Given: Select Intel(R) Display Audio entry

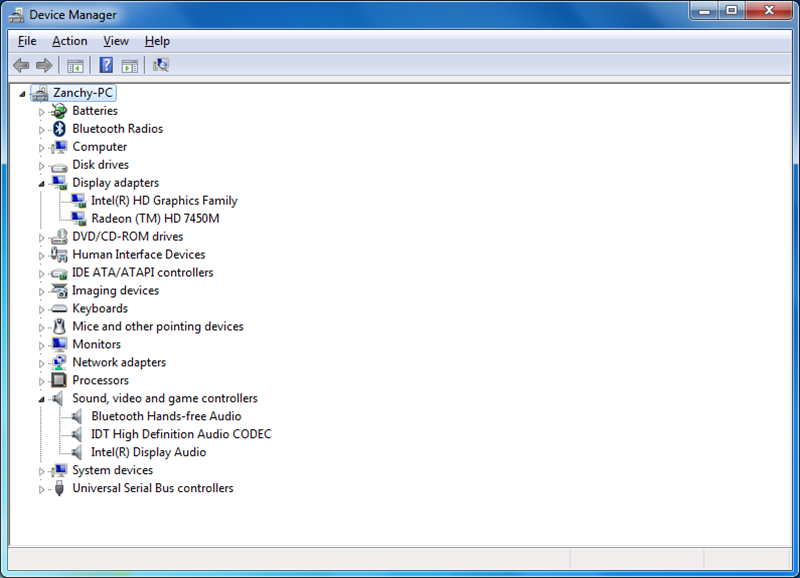Looking at the screenshot, I should (148, 452).
